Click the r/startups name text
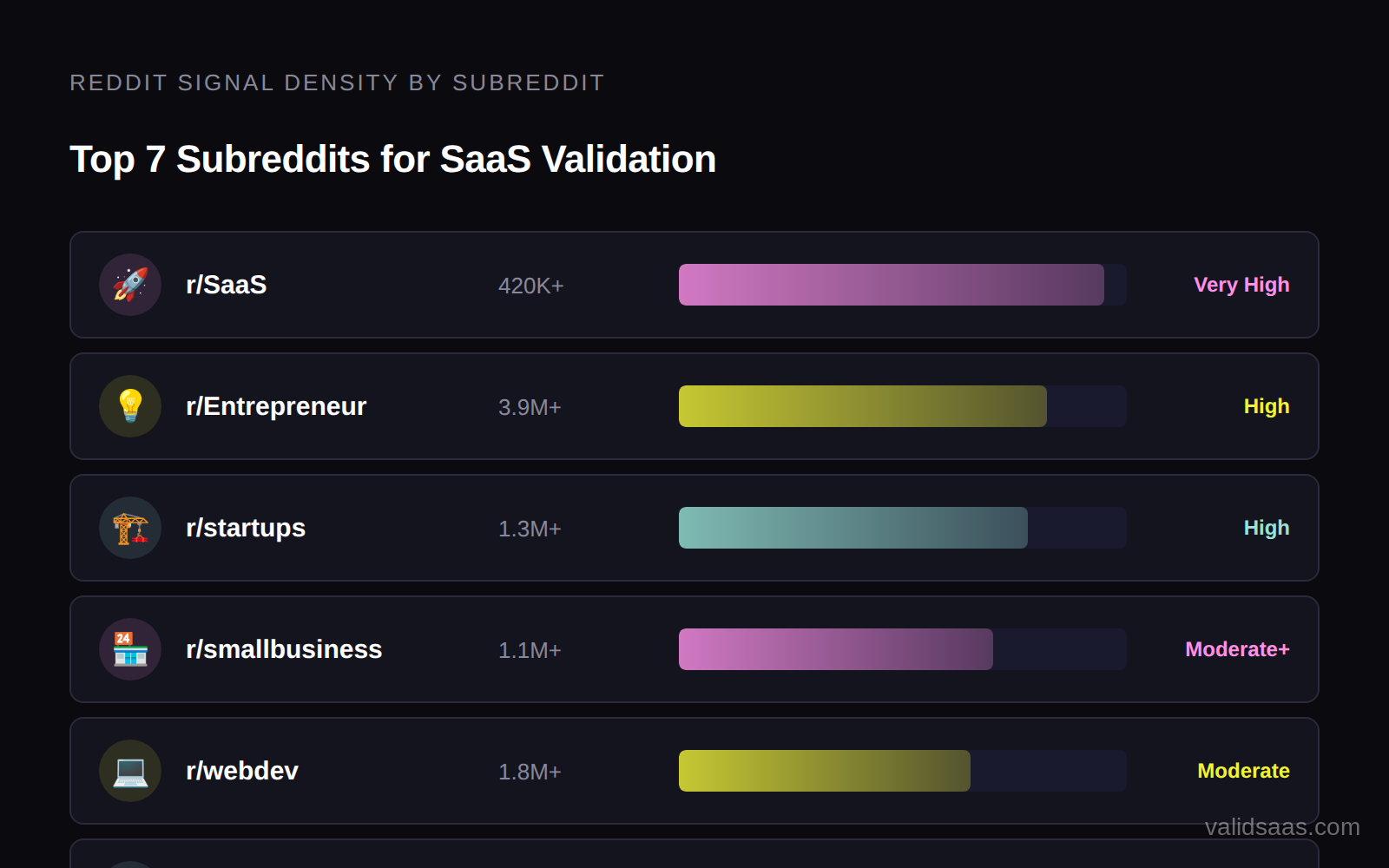The height and width of the screenshot is (868, 1389). pos(247,528)
